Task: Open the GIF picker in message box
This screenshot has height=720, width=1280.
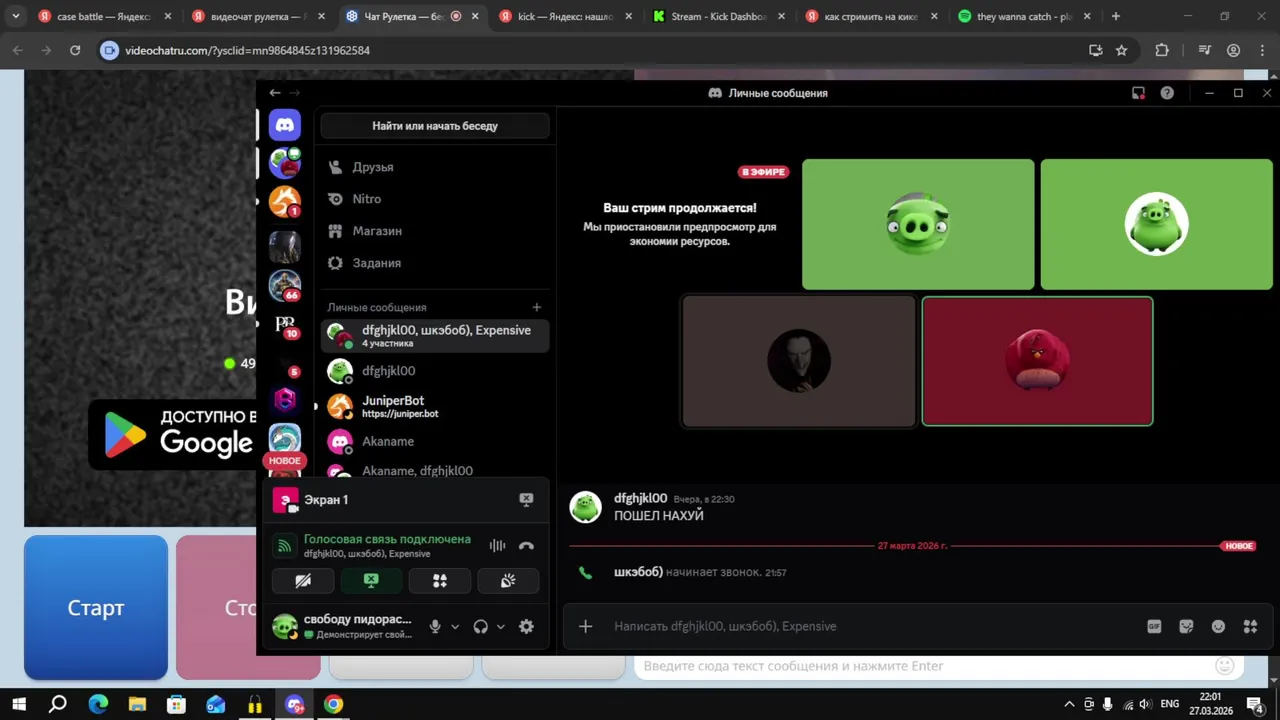Action: [1154, 626]
